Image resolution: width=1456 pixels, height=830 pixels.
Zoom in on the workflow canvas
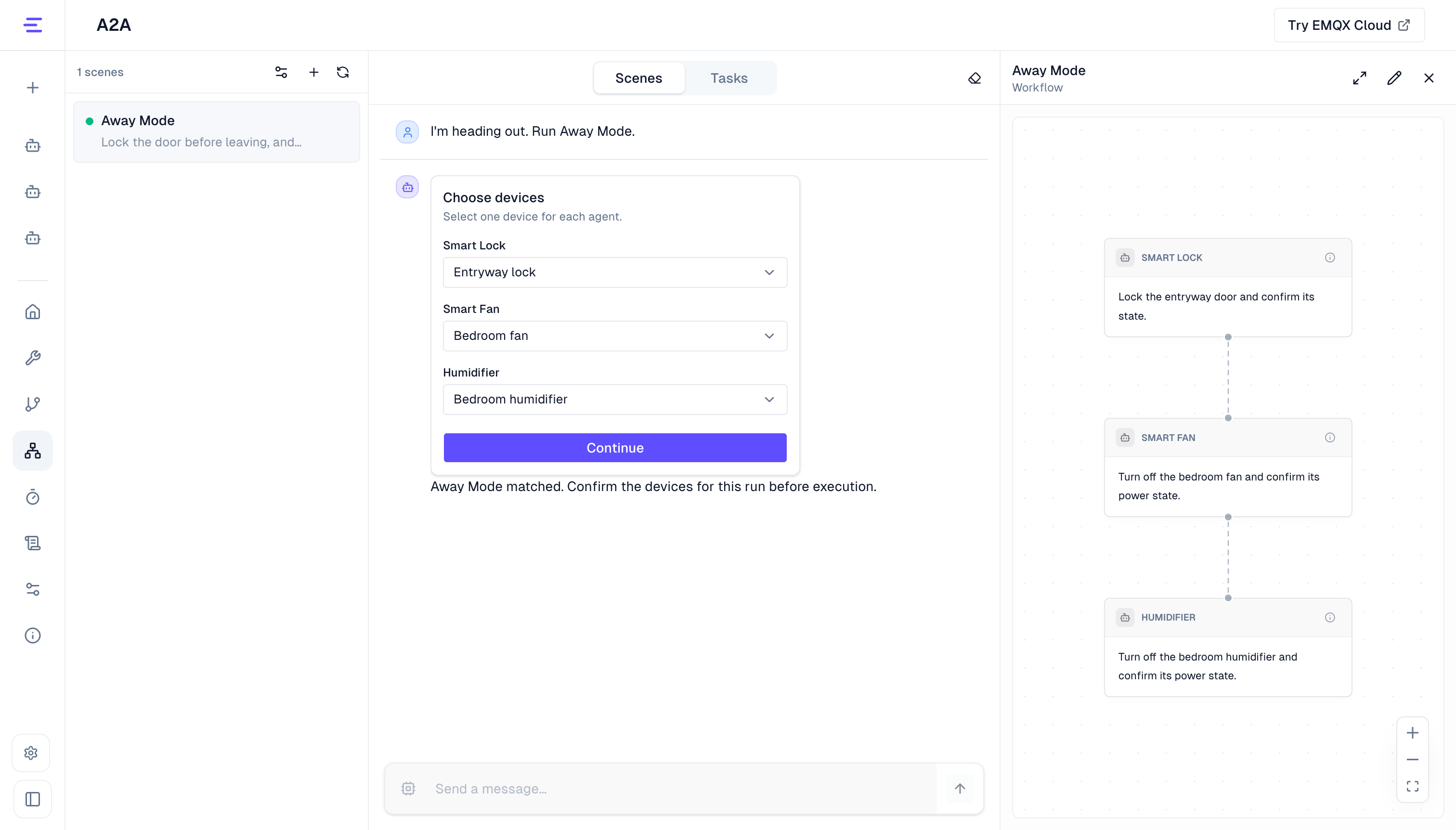pyautogui.click(x=1413, y=733)
